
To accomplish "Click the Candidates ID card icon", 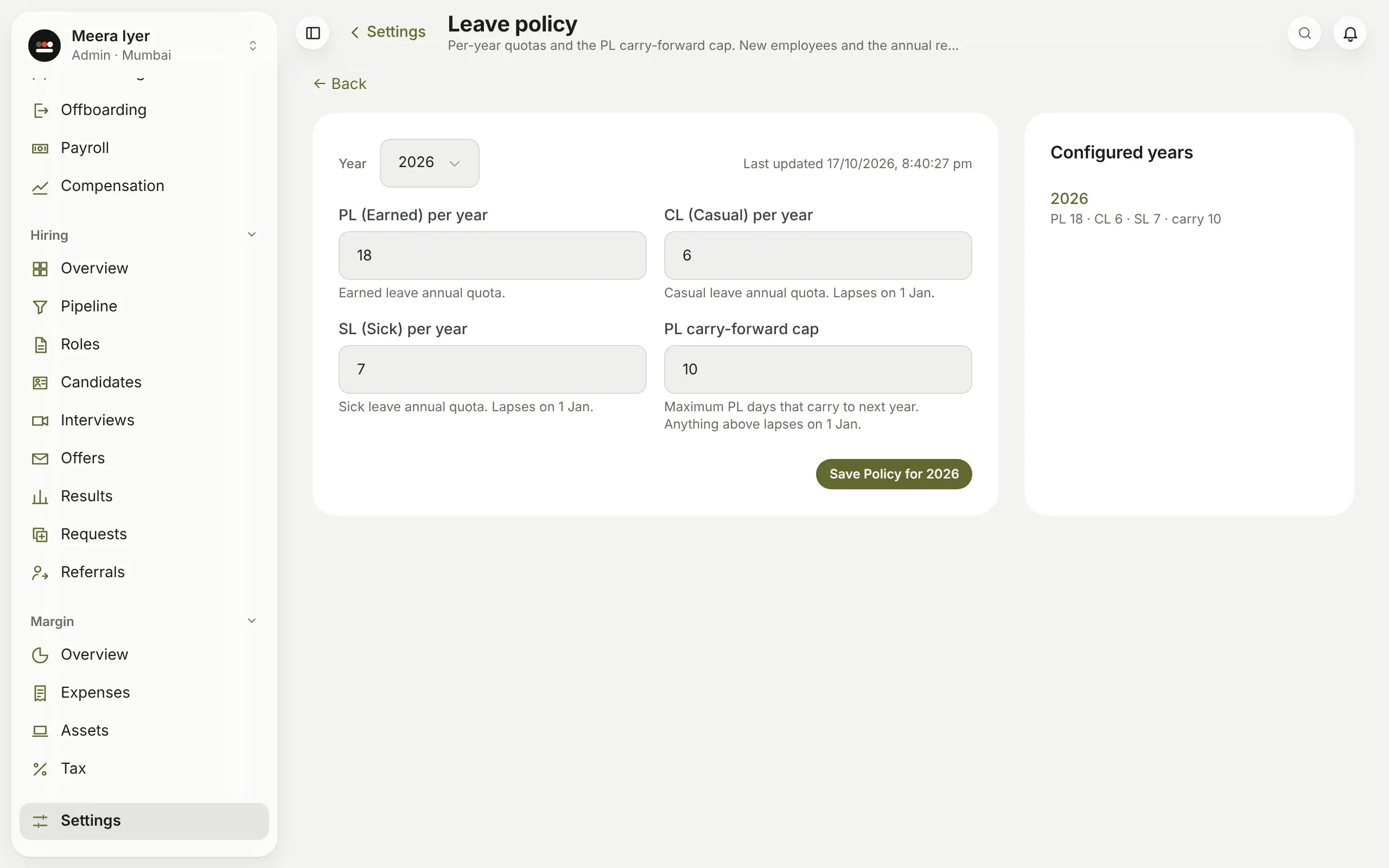I will coord(40,382).
